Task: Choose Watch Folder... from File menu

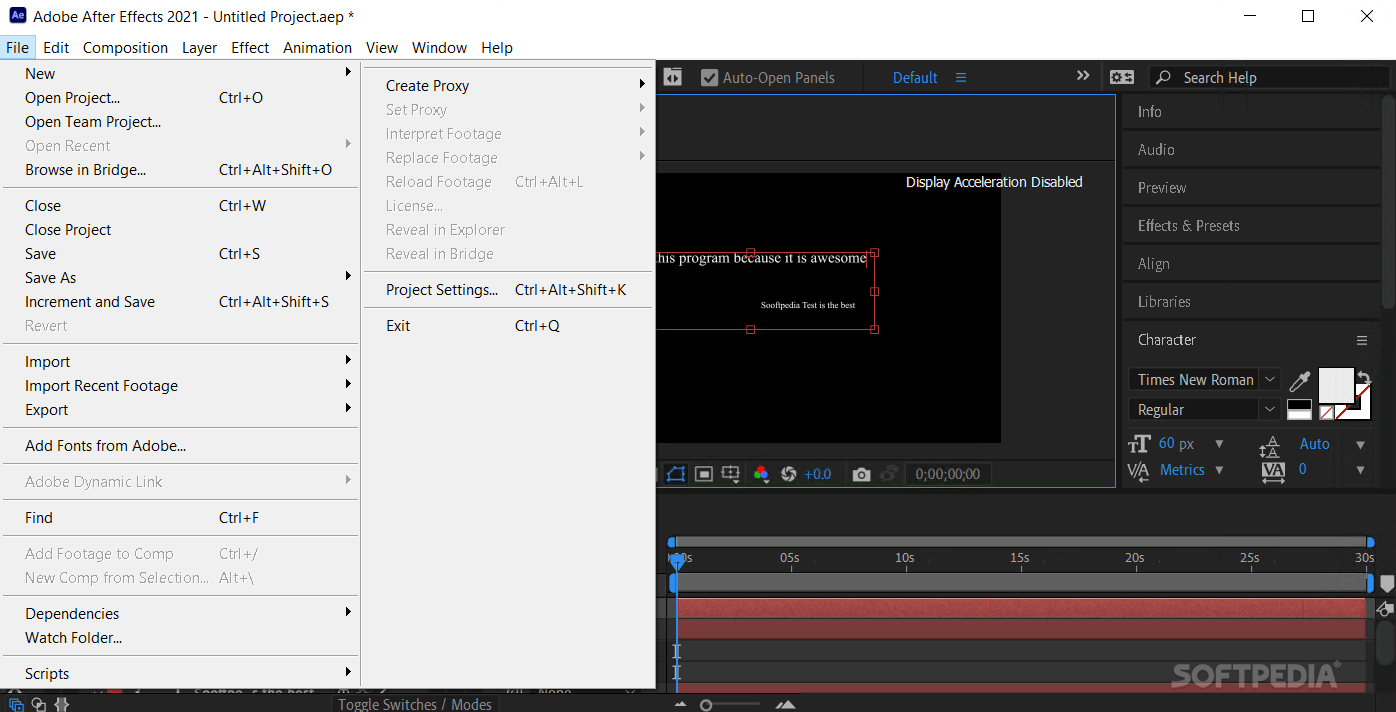Action: [180, 638]
